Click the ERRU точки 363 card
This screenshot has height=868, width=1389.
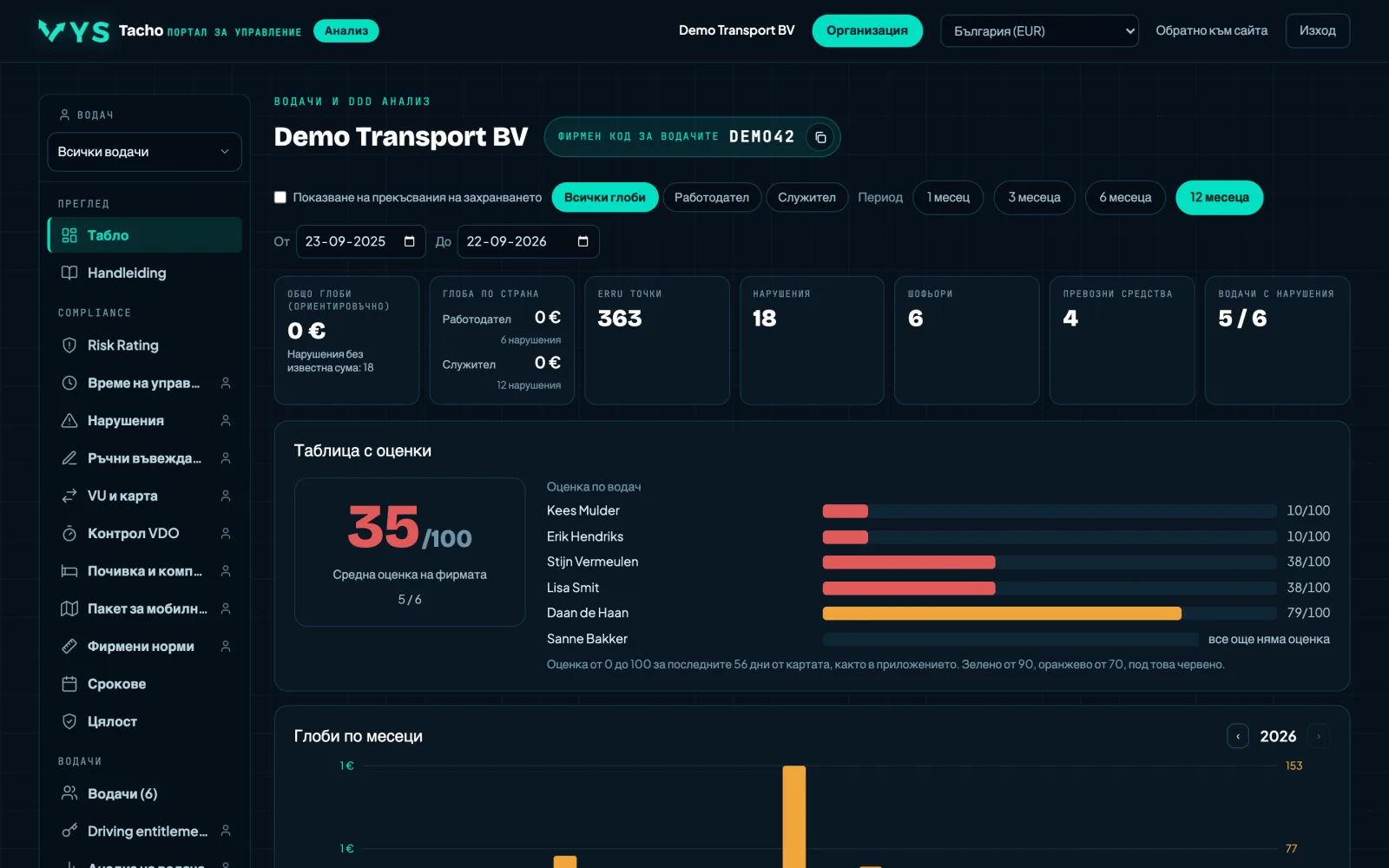(x=657, y=340)
